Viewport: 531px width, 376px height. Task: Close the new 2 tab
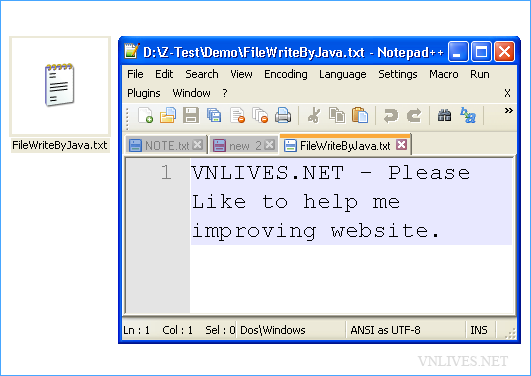[270, 145]
